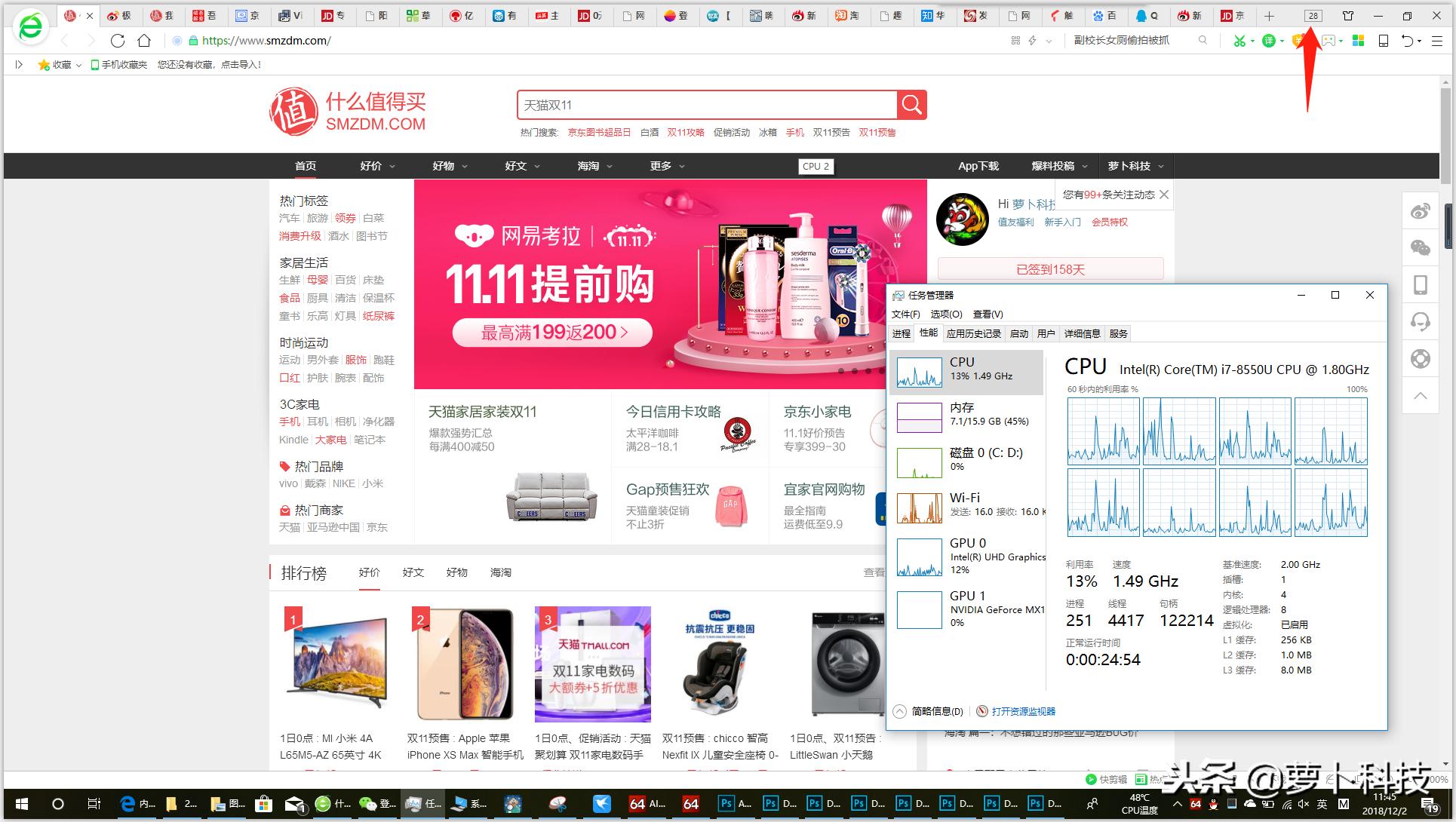Open the 查看 menu in Task Manager
This screenshot has width=1456, height=822.
pyautogui.click(x=986, y=314)
